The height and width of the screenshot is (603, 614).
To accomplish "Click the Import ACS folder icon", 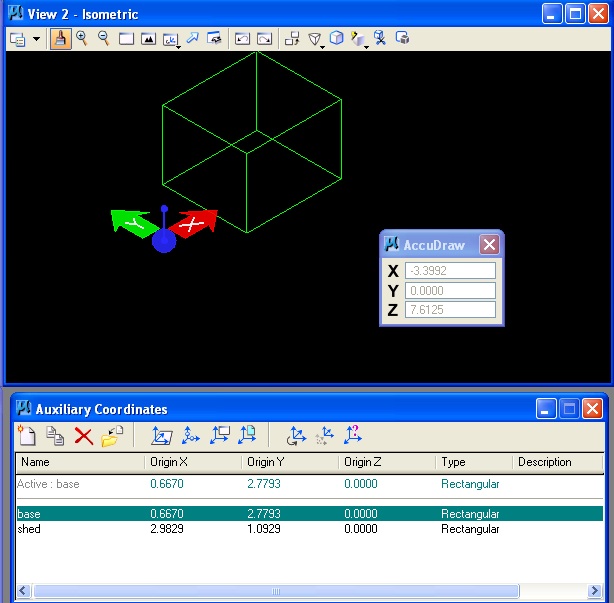I will coord(112,436).
